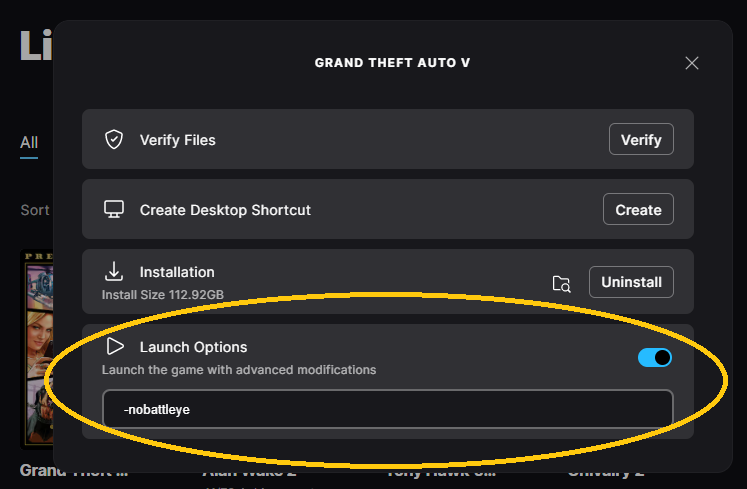Click the play triangle Launch Options icon
The height and width of the screenshot is (489, 747).
coord(115,346)
